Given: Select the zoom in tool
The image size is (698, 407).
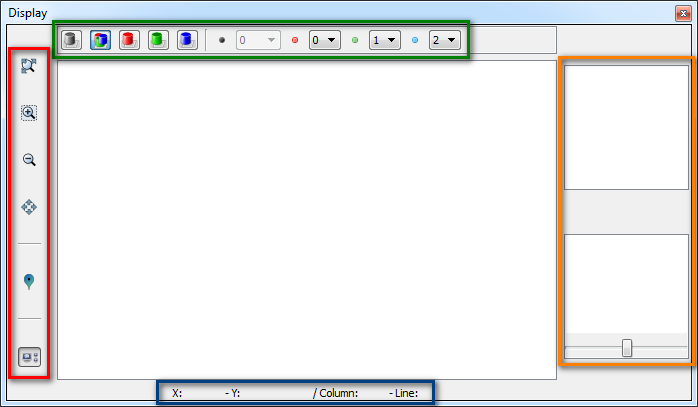Looking at the screenshot, I should 29,113.
